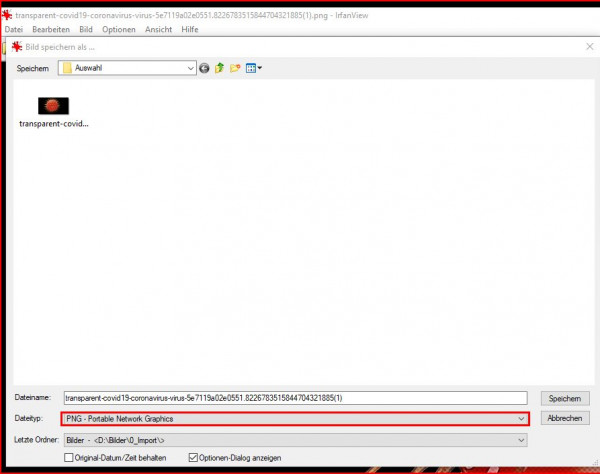Open the Ansicht menu
This screenshot has height=474, width=600.
158,29
